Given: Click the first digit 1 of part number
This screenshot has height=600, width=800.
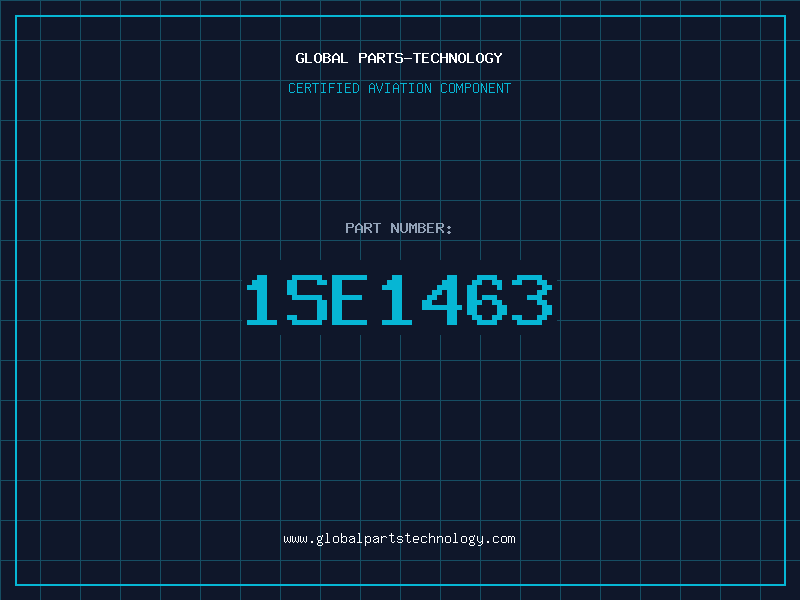Looking at the screenshot, I should point(265,300).
